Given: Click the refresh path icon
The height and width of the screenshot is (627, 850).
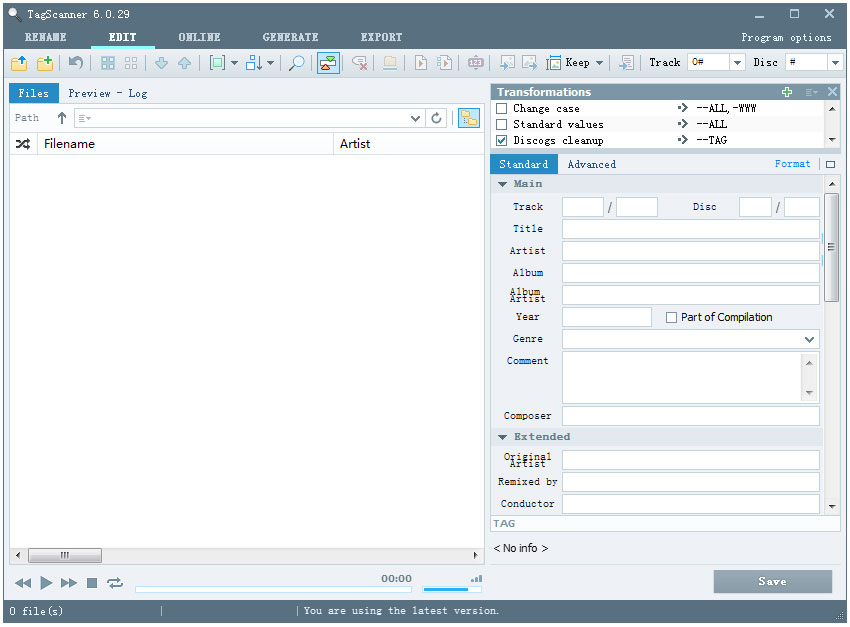Looking at the screenshot, I should pyautogui.click(x=436, y=118).
